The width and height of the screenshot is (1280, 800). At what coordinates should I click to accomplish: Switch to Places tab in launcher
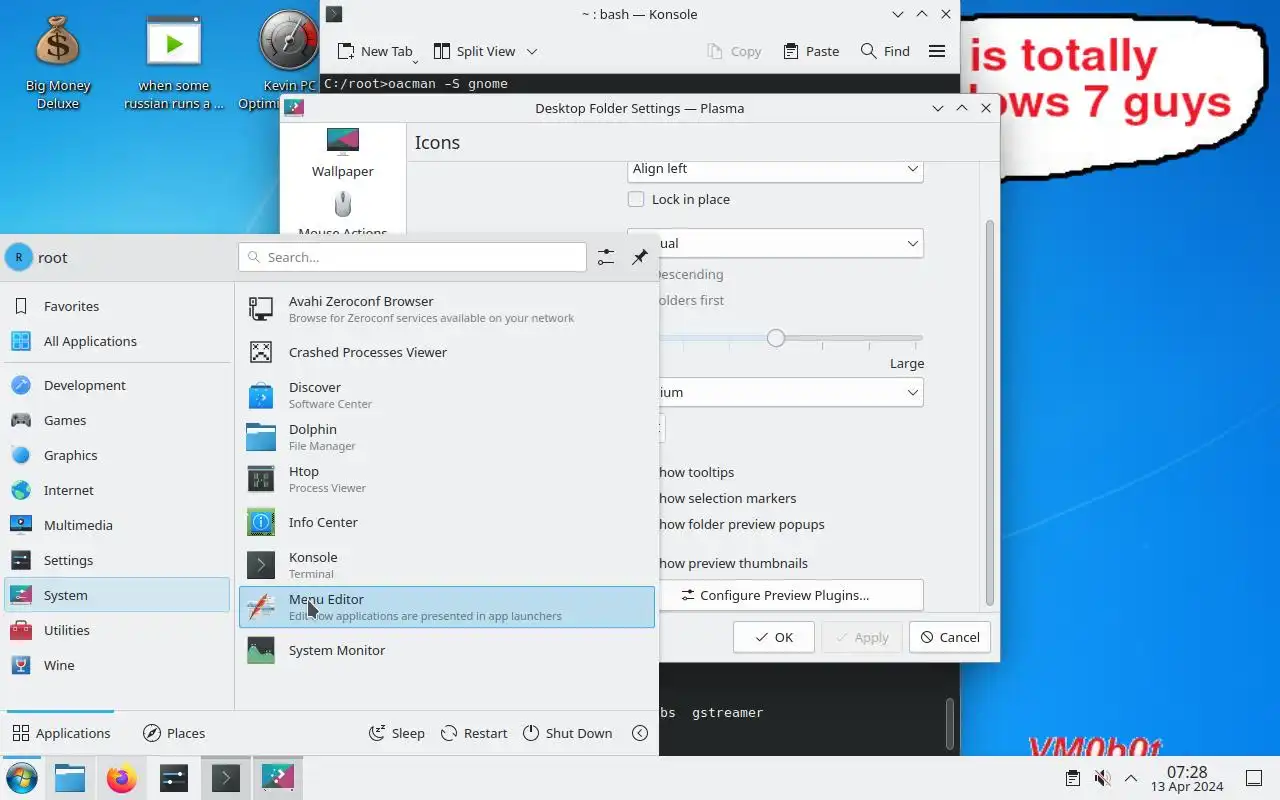174,733
